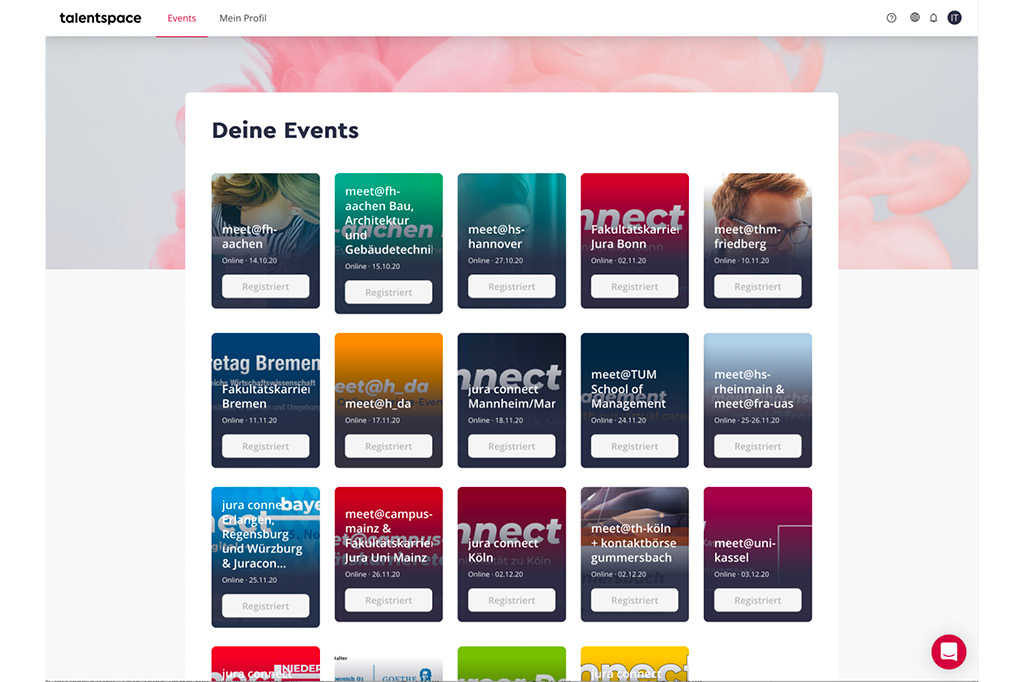The height and width of the screenshot is (682, 1024).
Task: Open the notifications bell icon
Action: point(933,18)
